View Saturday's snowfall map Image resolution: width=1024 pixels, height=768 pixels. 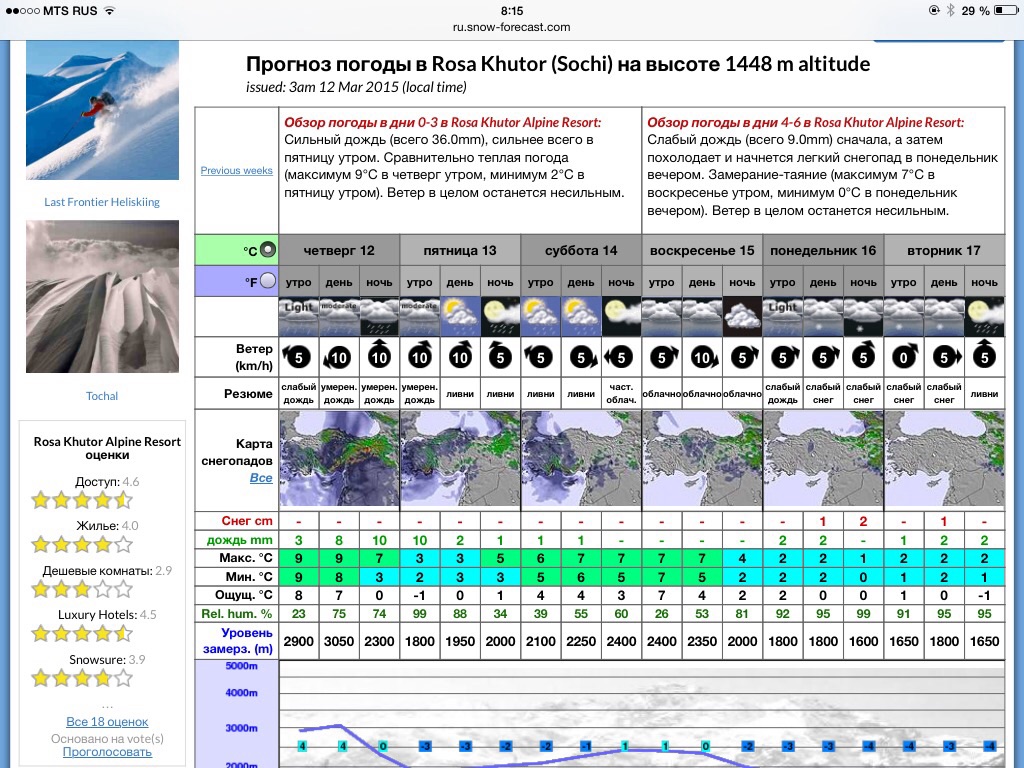pos(581,459)
